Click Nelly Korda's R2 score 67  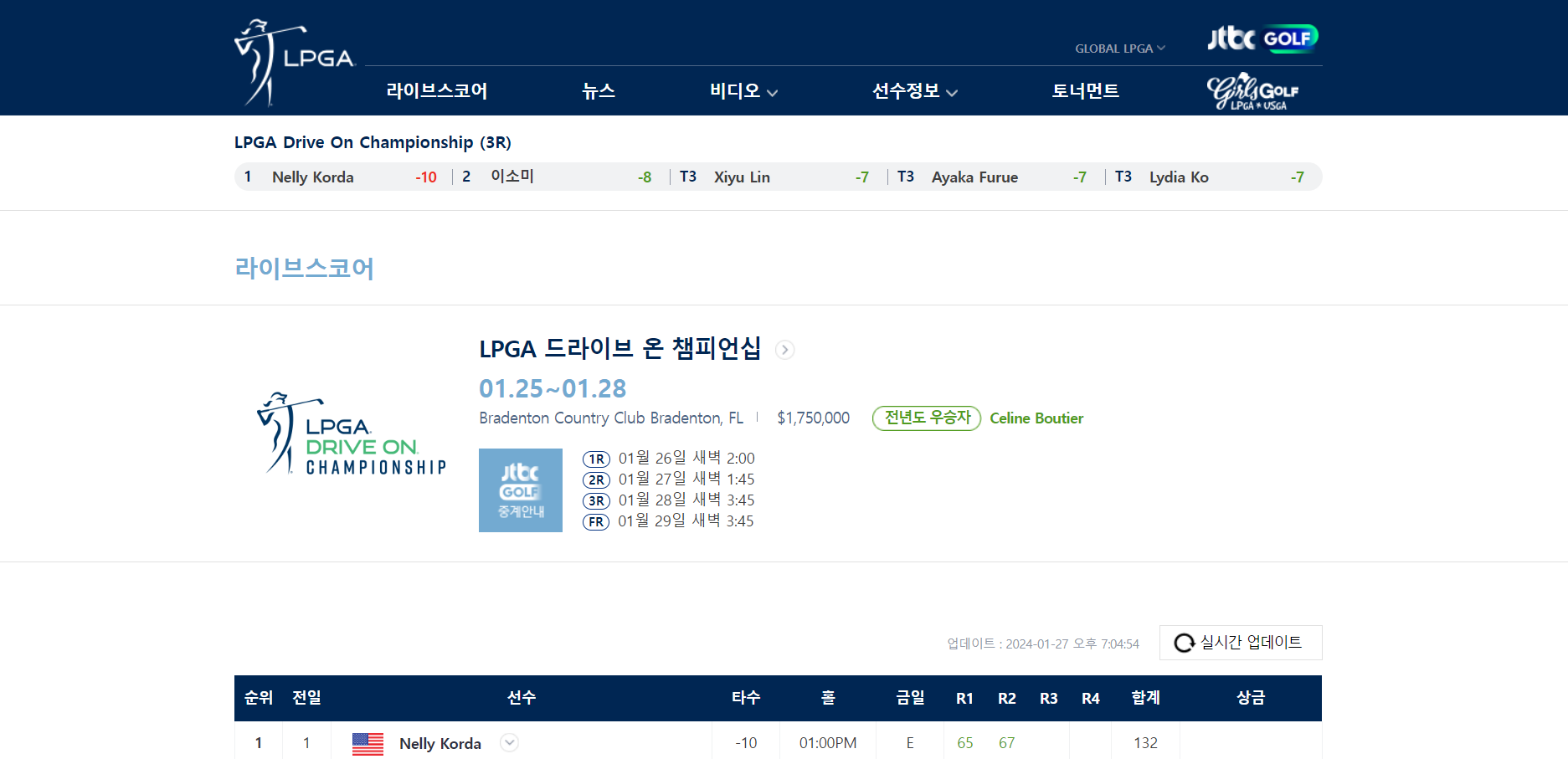1006,743
